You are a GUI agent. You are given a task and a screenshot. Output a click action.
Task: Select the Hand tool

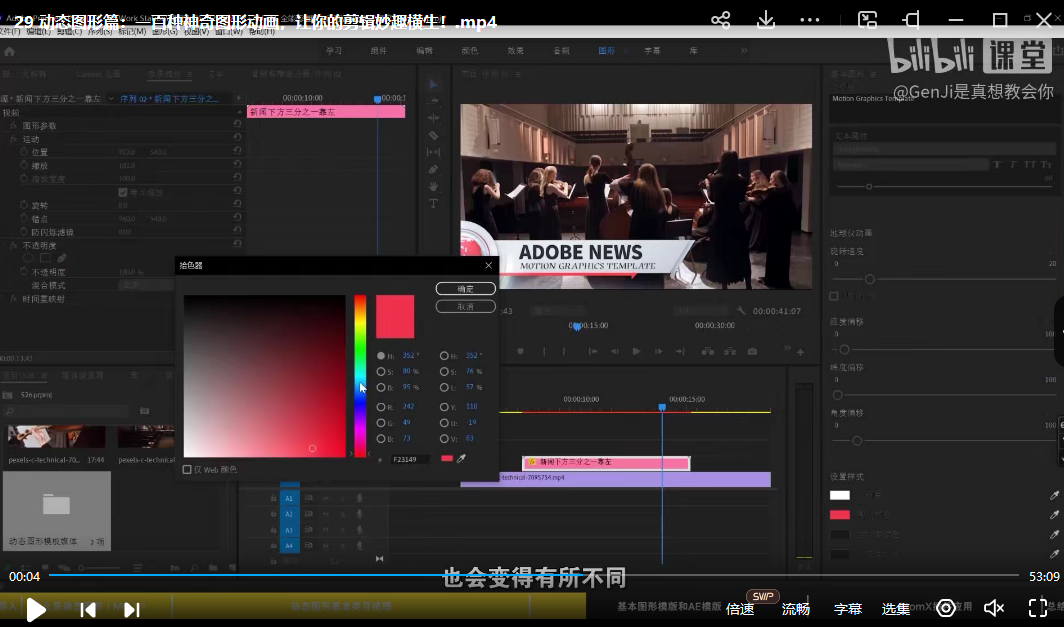point(434,186)
